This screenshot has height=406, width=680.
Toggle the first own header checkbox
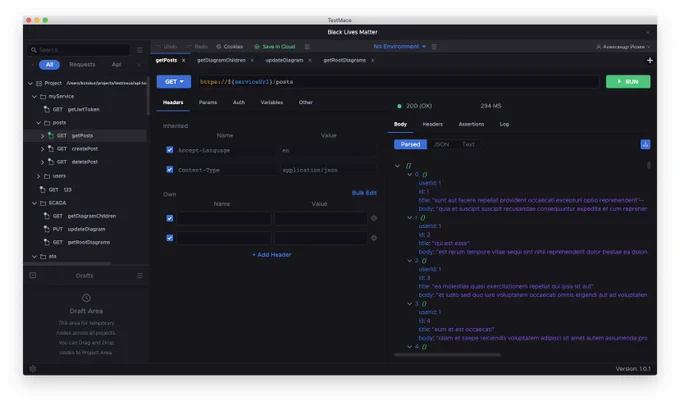click(170, 218)
